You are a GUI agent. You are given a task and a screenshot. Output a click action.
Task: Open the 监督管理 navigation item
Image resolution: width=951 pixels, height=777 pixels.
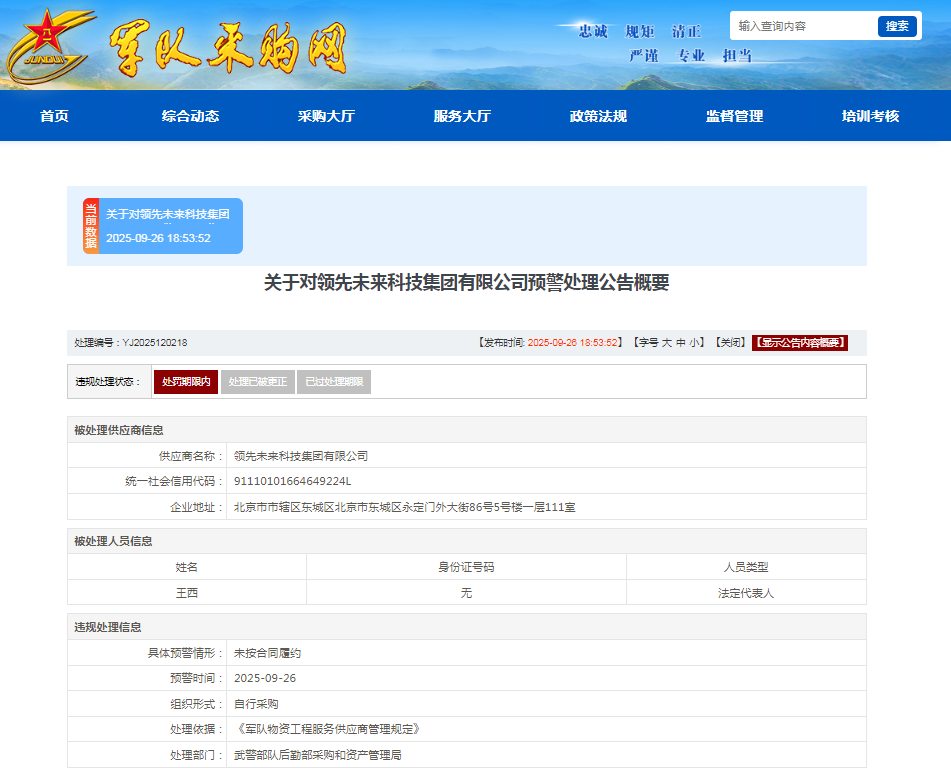734,116
